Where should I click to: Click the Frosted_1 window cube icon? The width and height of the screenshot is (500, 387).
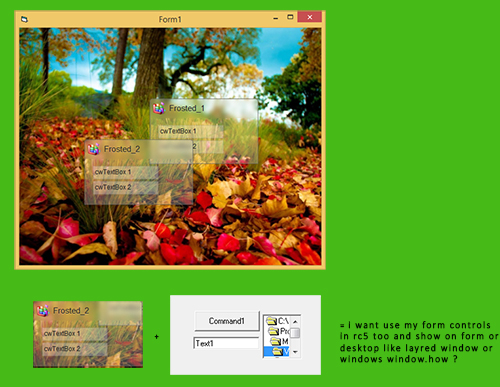[159, 108]
